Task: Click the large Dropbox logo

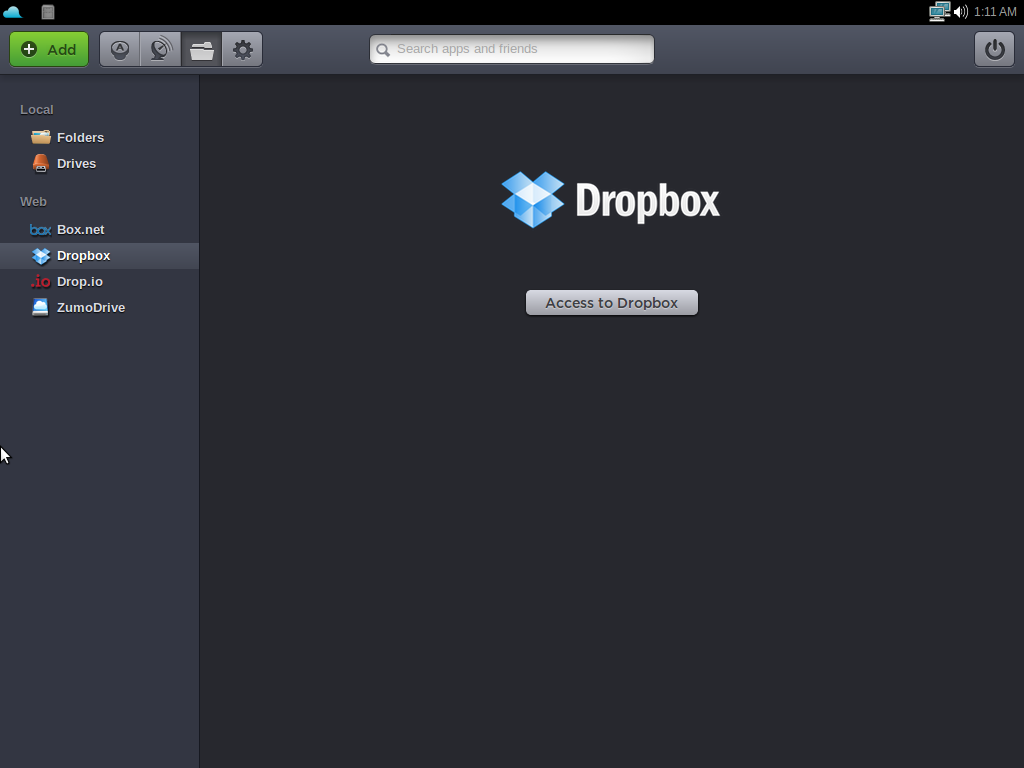Action: pyautogui.click(x=611, y=200)
